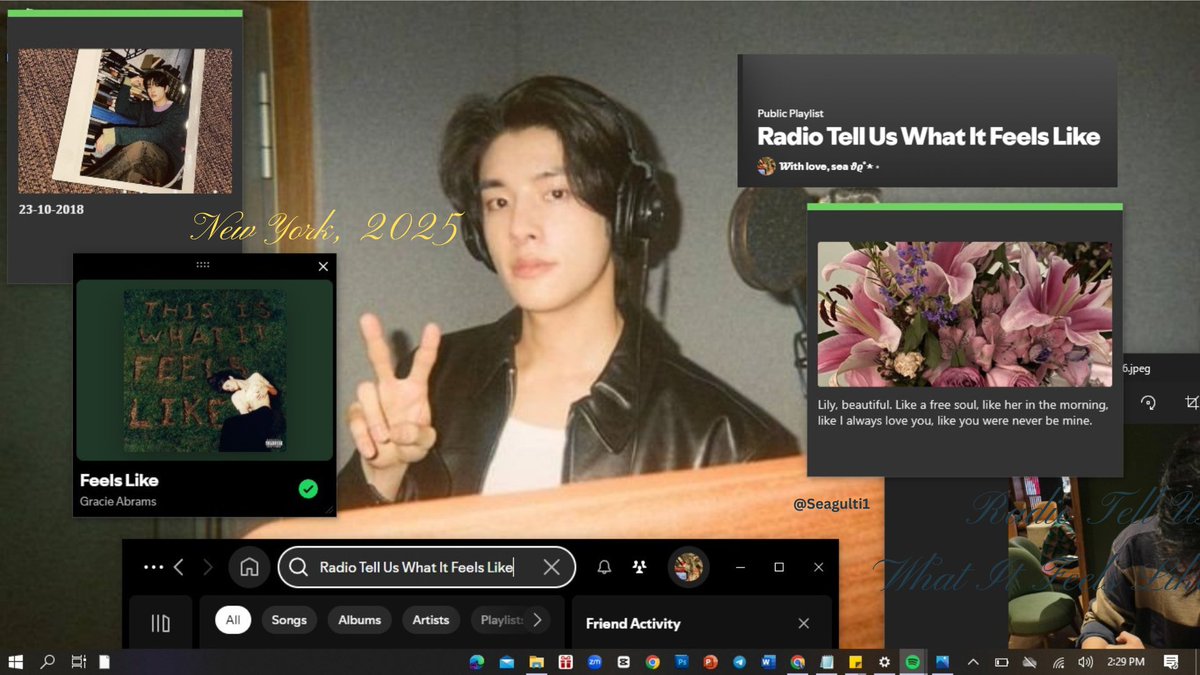This screenshot has height=675, width=1200.
Task: Select the Artists filter chip
Action: coord(431,620)
